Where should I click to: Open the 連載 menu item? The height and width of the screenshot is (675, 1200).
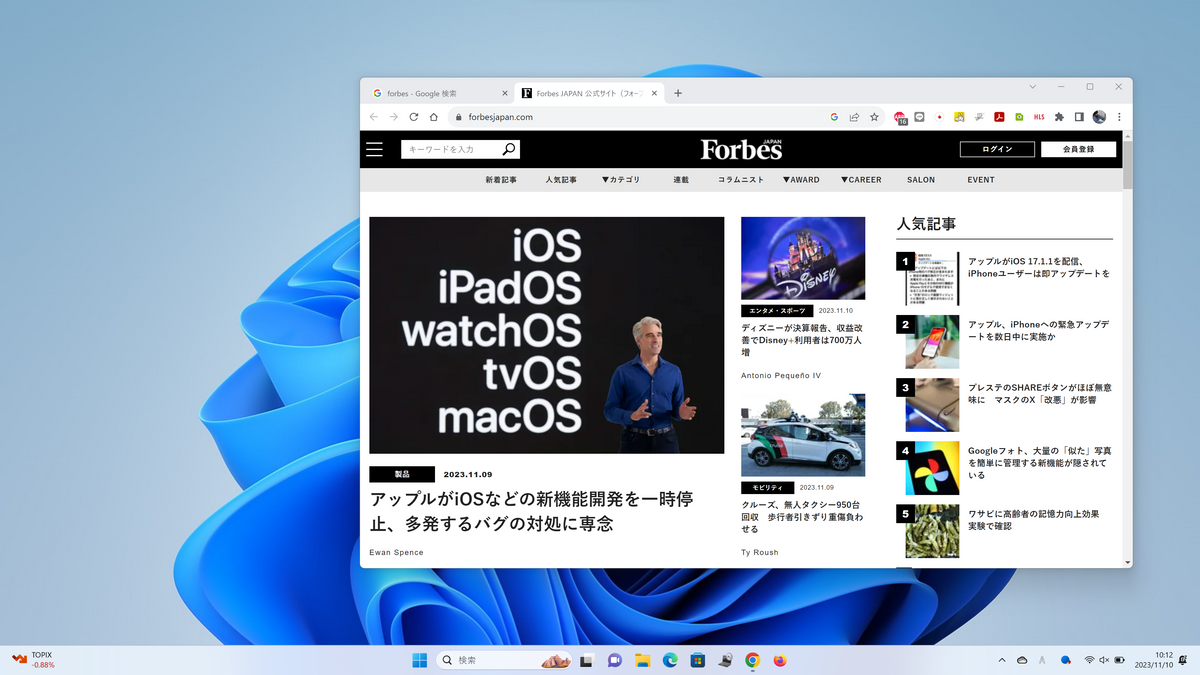tap(681, 180)
